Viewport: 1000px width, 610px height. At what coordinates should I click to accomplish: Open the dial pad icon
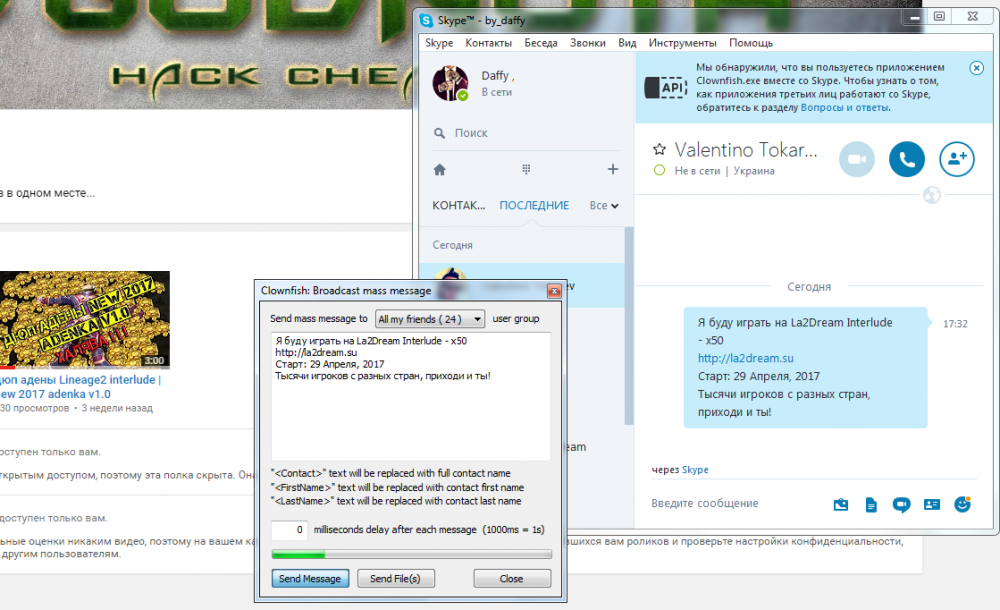click(526, 169)
